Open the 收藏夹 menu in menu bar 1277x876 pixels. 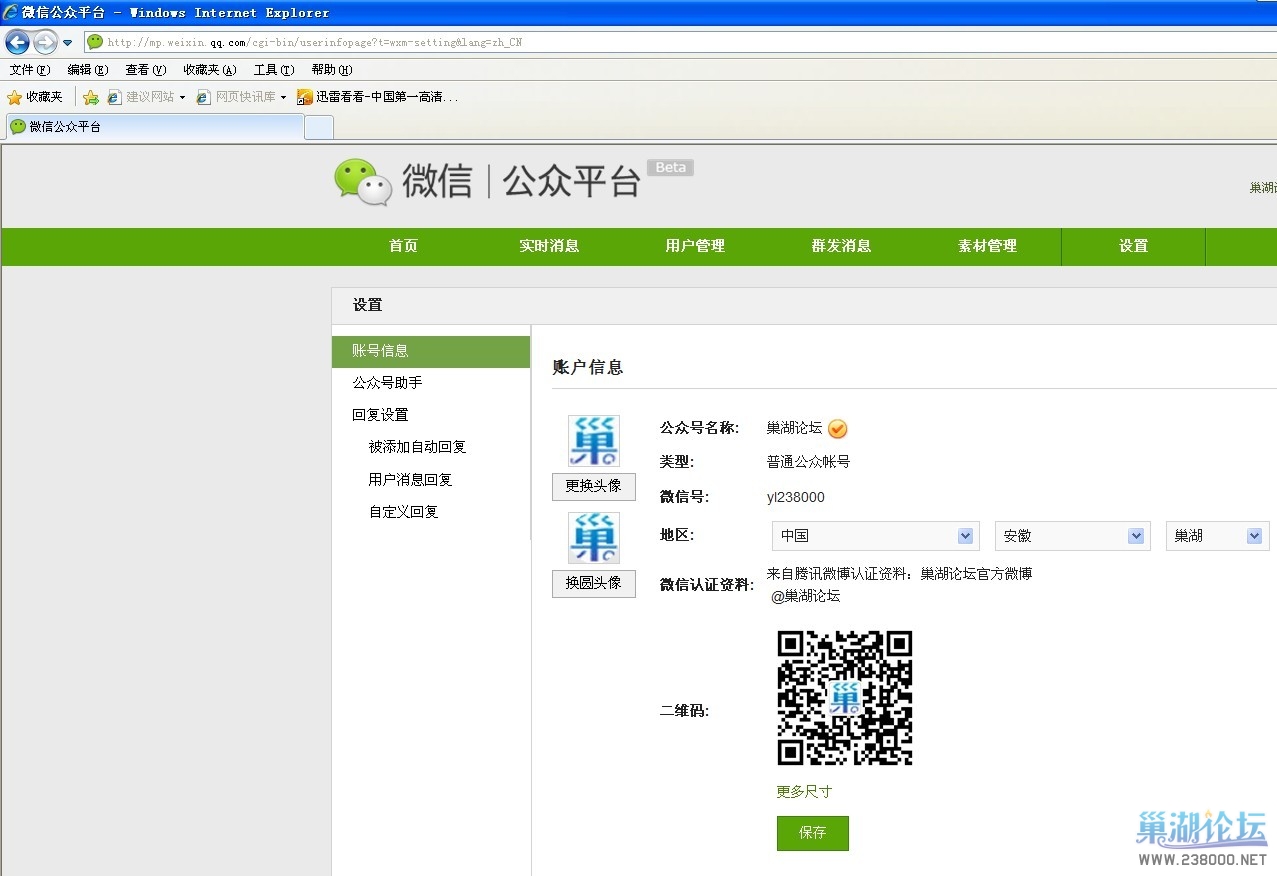[210, 70]
